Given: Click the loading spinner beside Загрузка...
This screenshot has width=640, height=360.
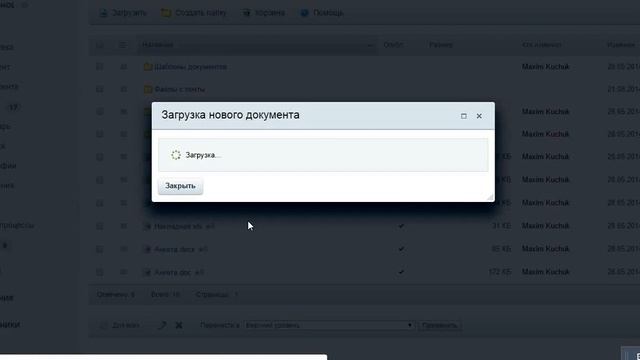Looking at the screenshot, I should [176, 155].
